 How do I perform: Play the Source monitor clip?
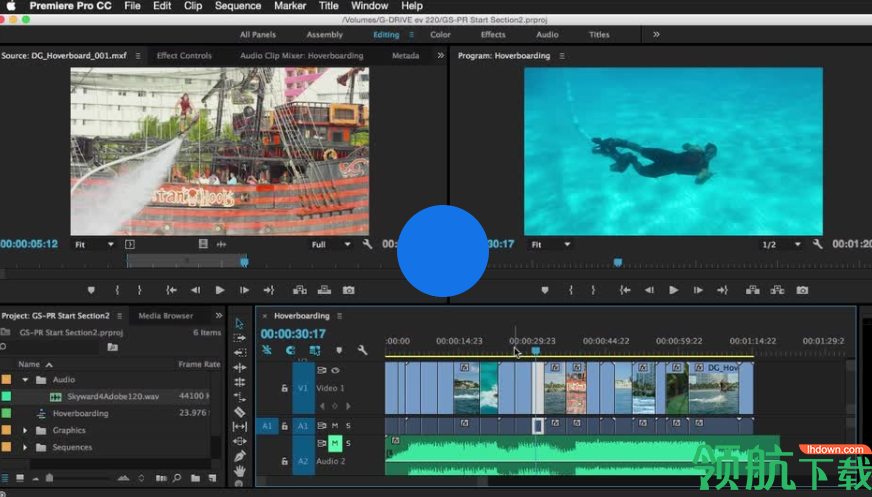coord(220,290)
